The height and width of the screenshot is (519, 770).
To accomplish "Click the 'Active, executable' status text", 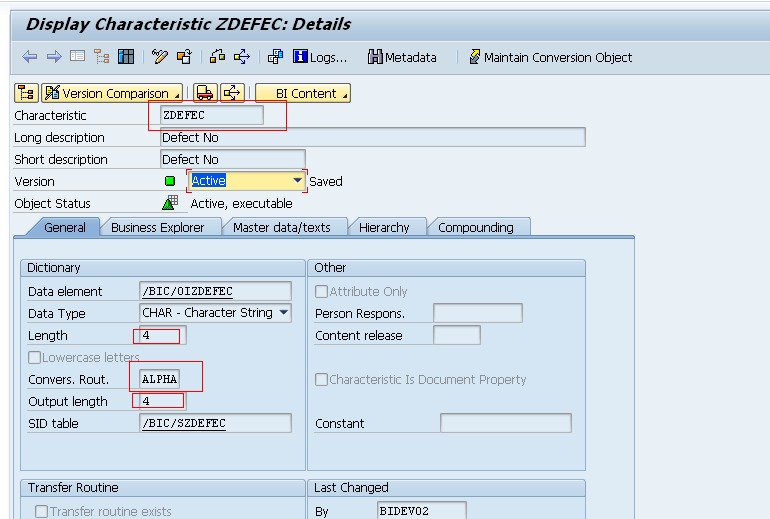I will click(241, 203).
